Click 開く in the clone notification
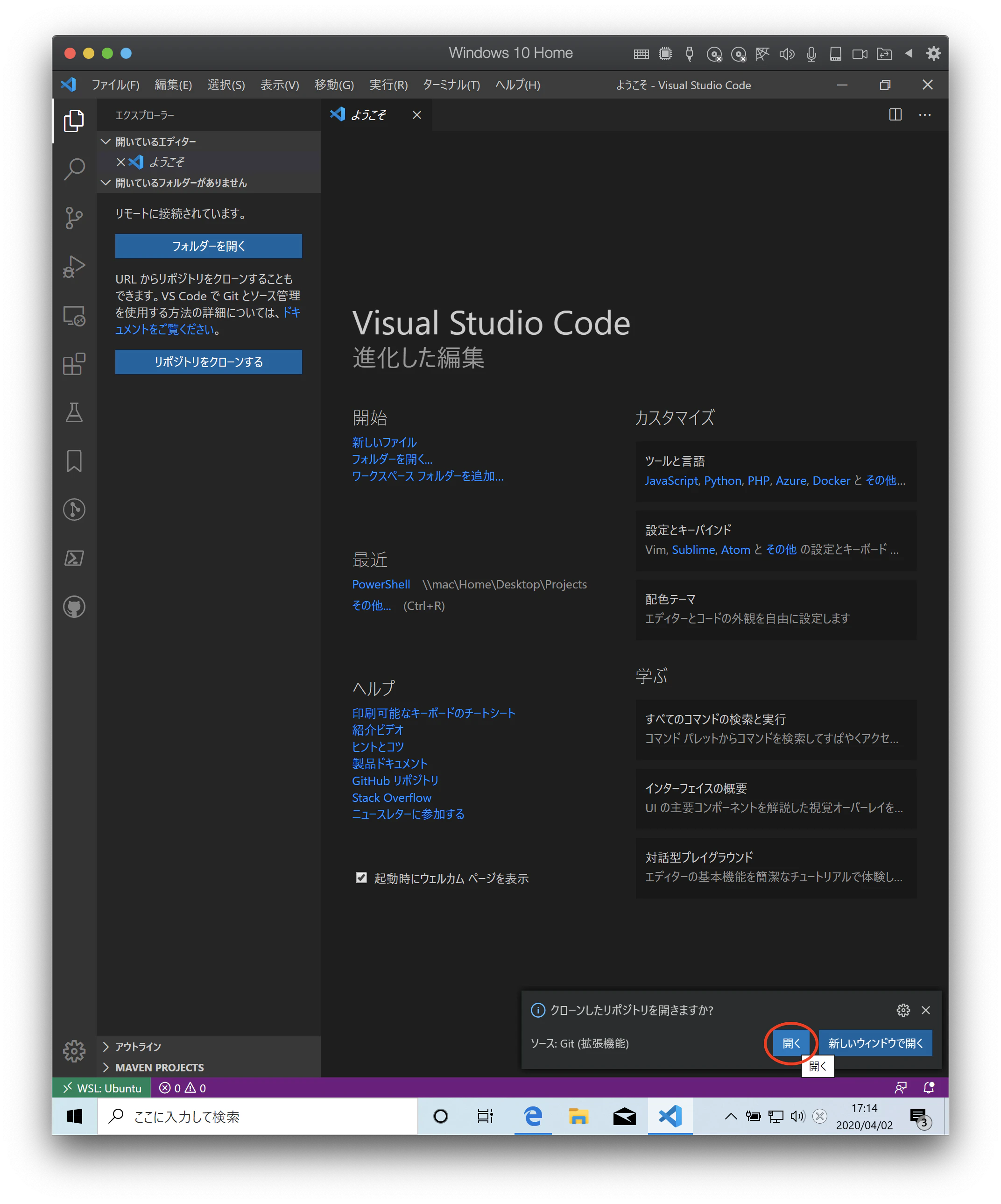 click(791, 1043)
